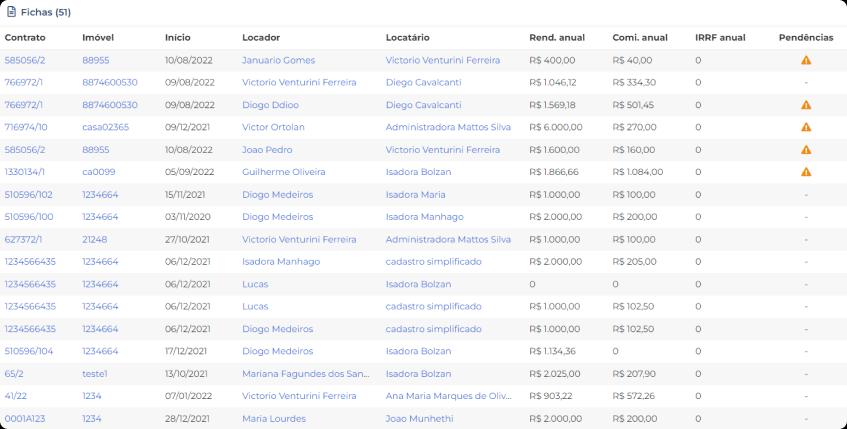The height and width of the screenshot is (429, 847).
Task: Open contract 510596/100
Action: [x=29, y=217]
